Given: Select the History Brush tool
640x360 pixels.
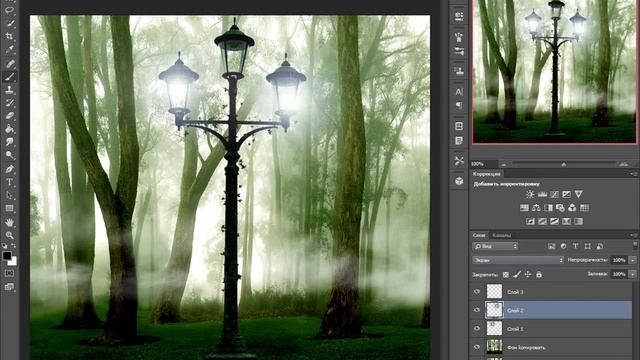Looking at the screenshot, I should coord(9,103).
